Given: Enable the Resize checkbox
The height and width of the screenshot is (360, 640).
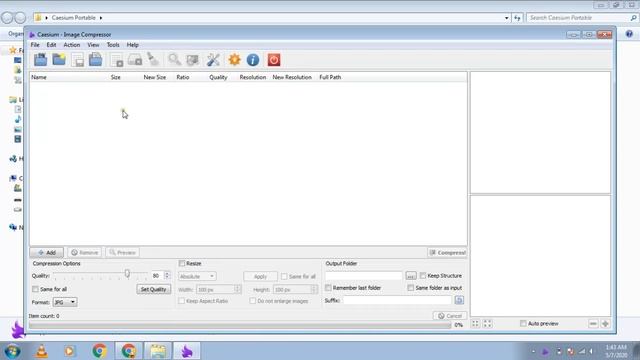Looking at the screenshot, I should pyautogui.click(x=182, y=263).
